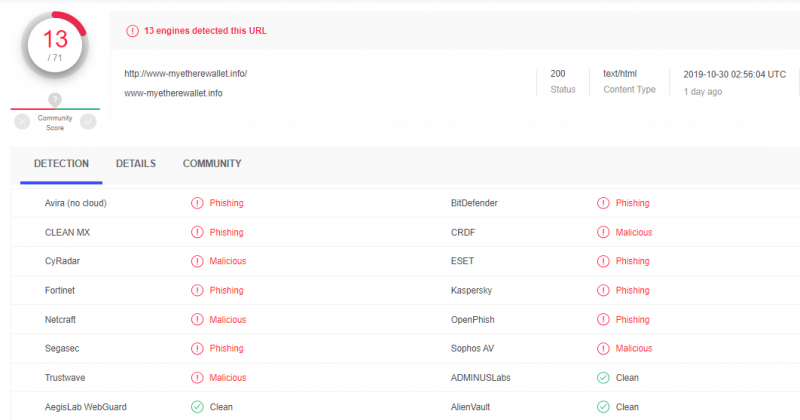Screen dimensions: 800x420
Task: Click the CRDF engine name
Action: [463, 232]
